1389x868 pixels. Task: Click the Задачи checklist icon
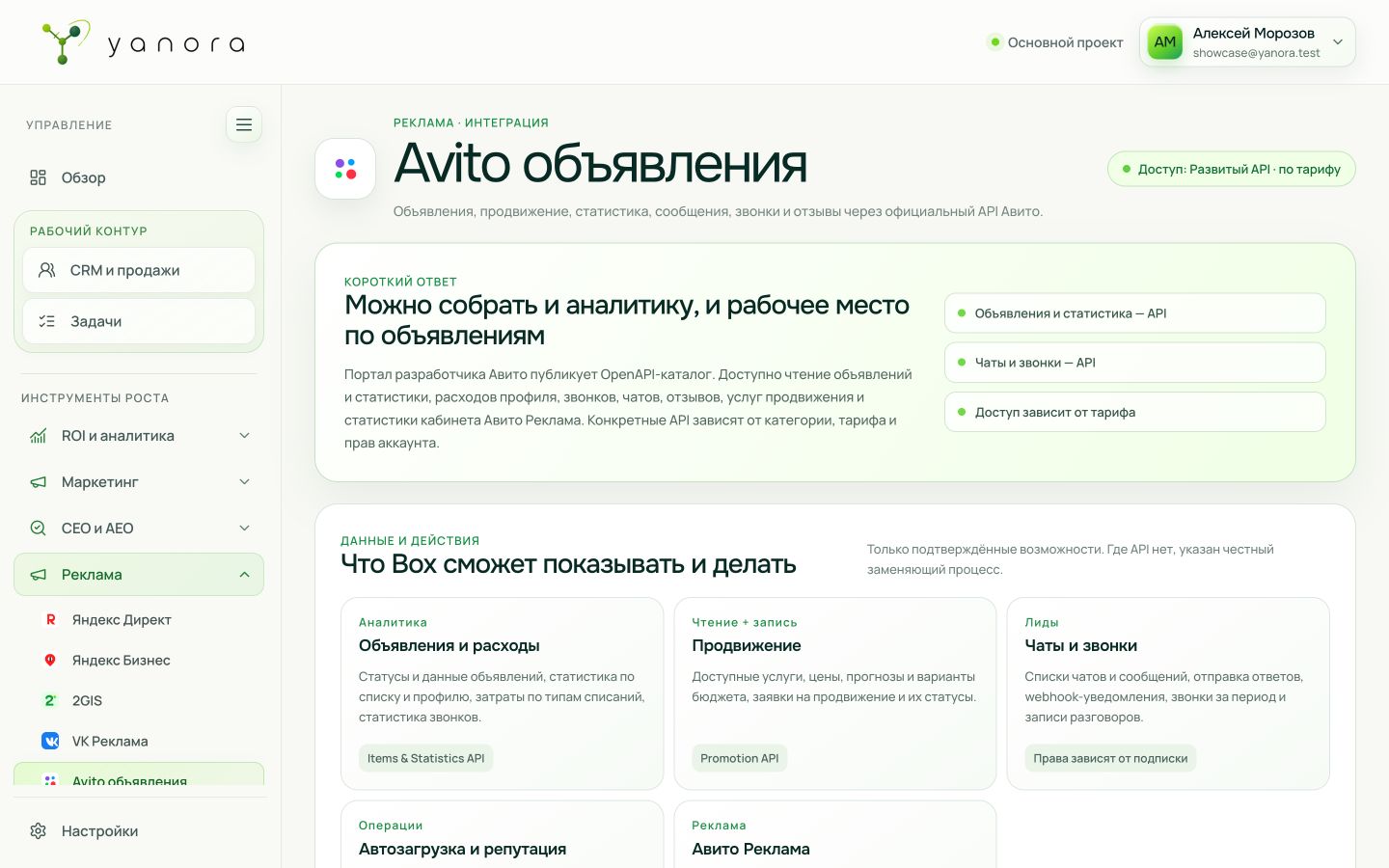46,321
